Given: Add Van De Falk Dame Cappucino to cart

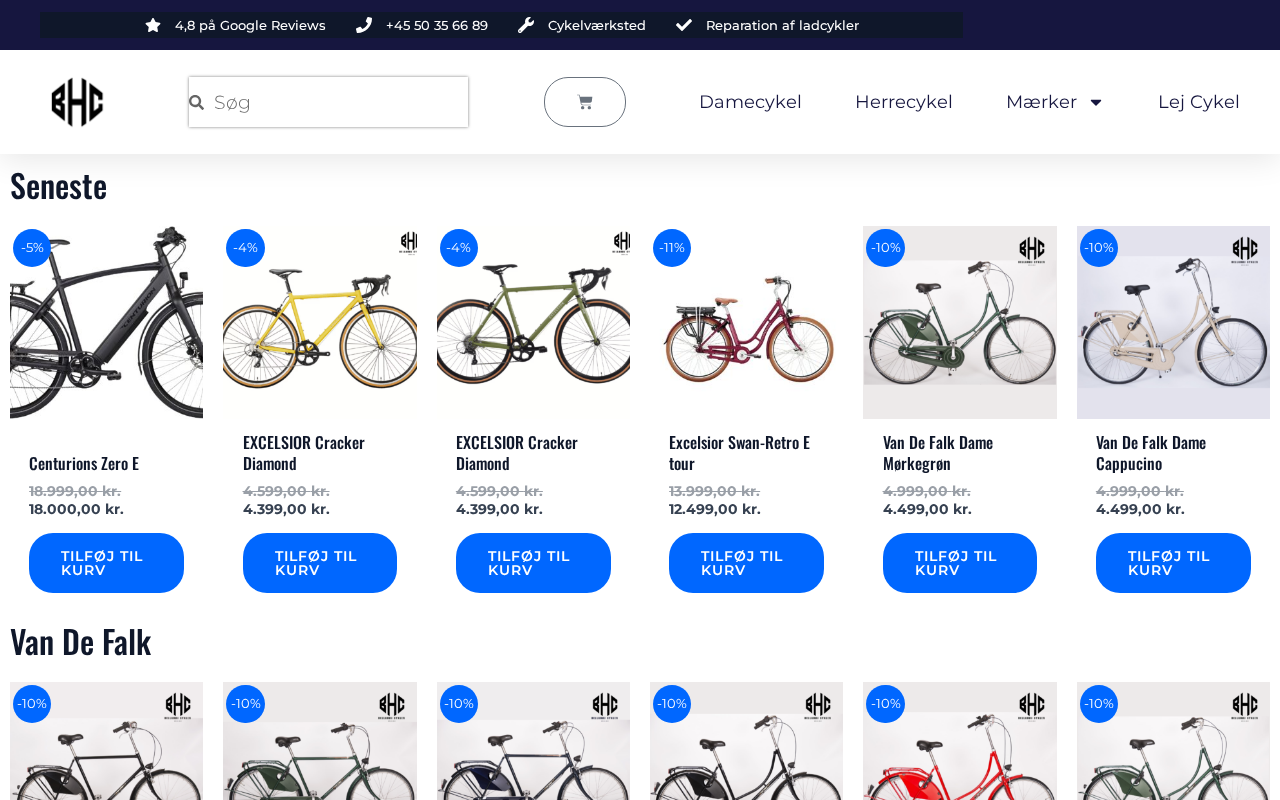Looking at the screenshot, I should (1173, 563).
